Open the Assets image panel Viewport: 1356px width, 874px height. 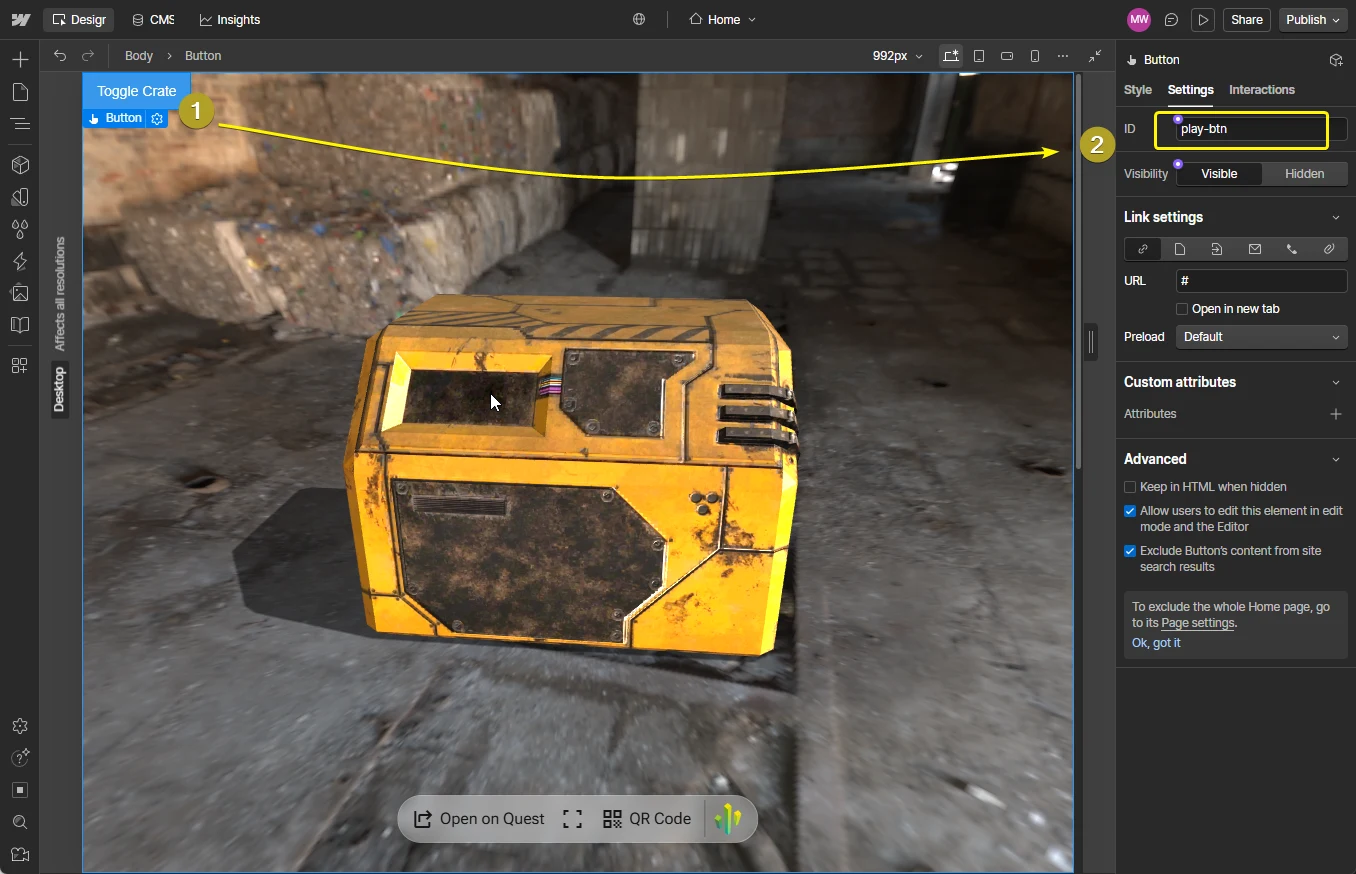tap(20, 293)
